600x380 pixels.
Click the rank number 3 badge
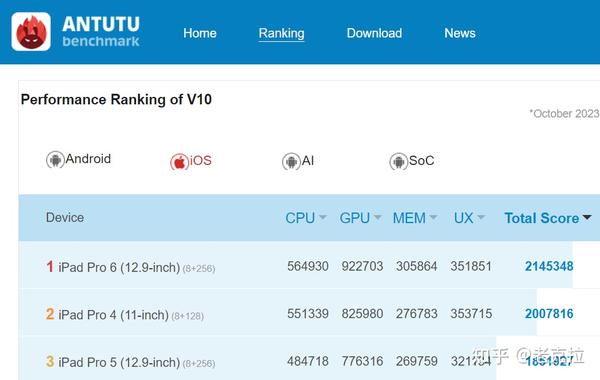50,361
